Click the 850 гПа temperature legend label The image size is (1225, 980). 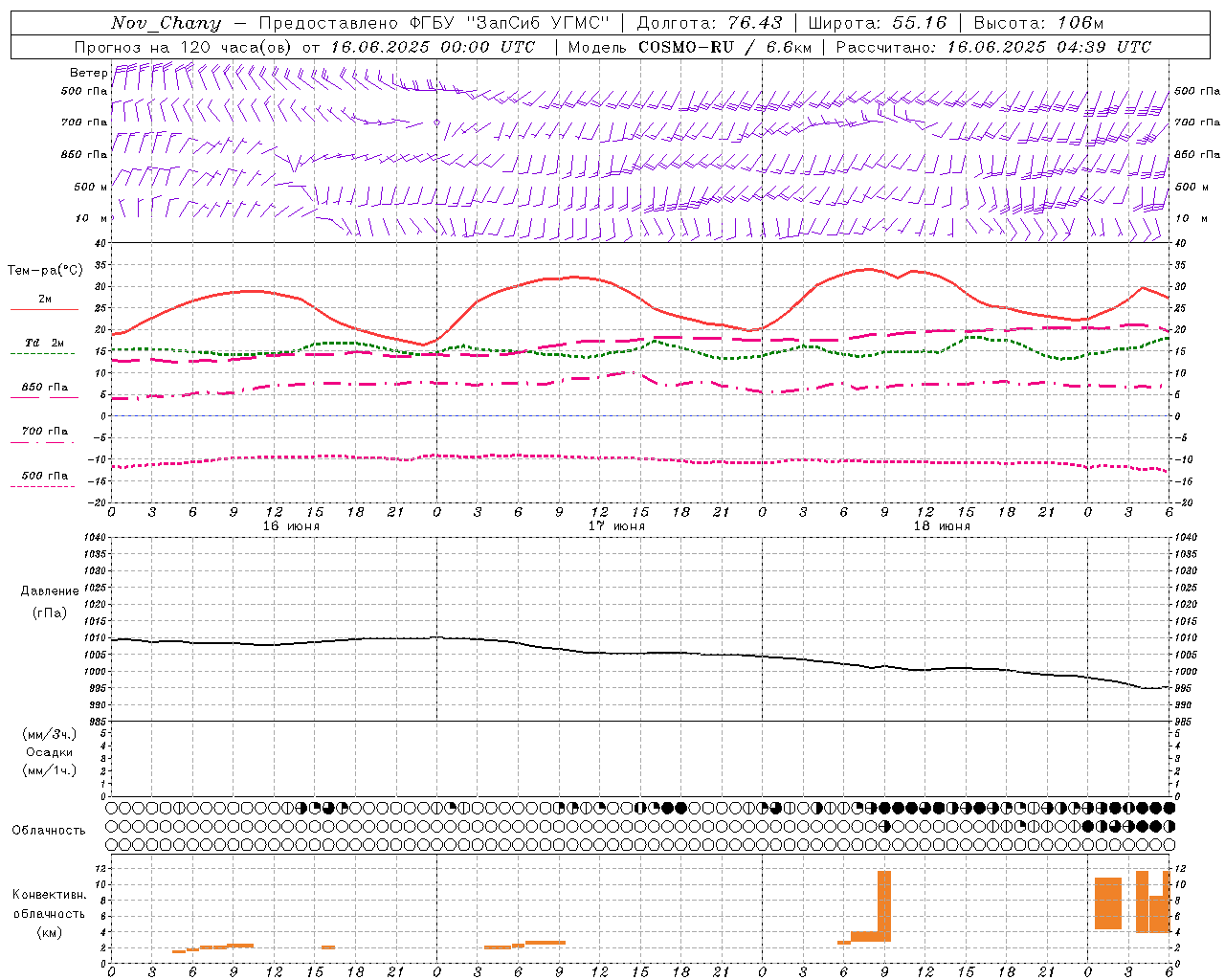coord(45,388)
